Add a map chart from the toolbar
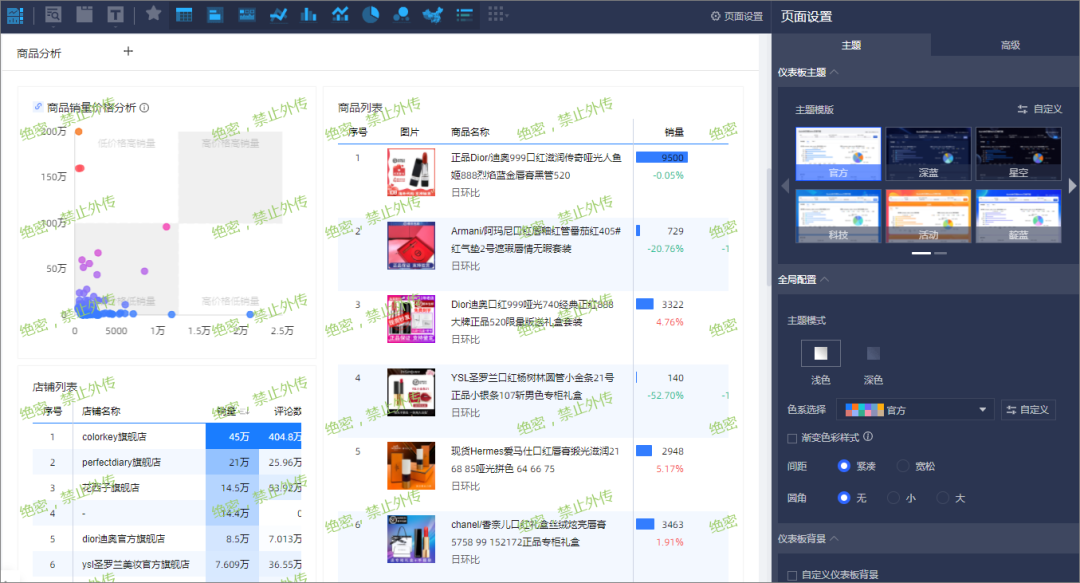The height and width of the screenshot is (583, 1080). coord(433,14)
